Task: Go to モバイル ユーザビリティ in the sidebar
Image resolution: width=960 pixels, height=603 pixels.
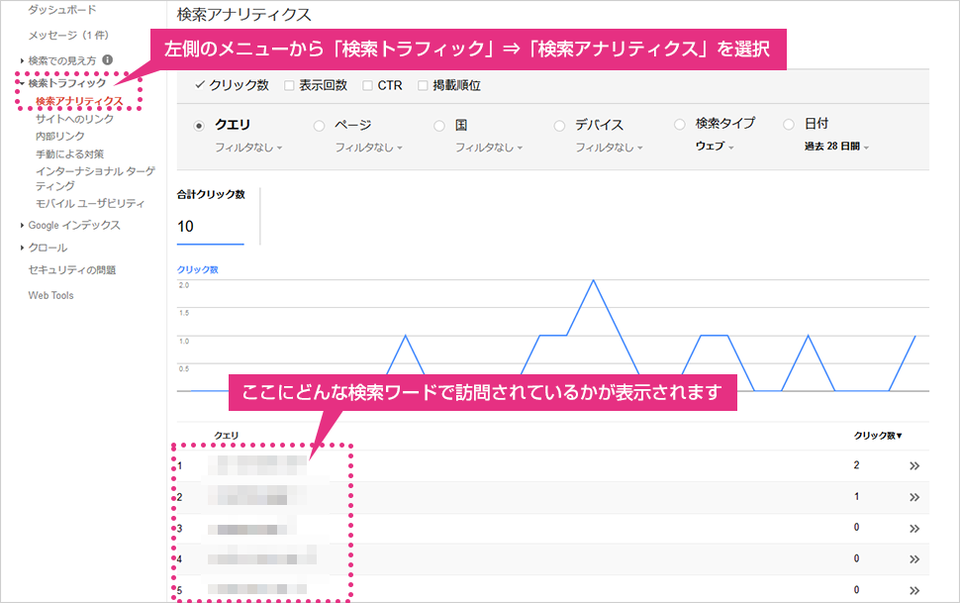Action: (90, 203)
